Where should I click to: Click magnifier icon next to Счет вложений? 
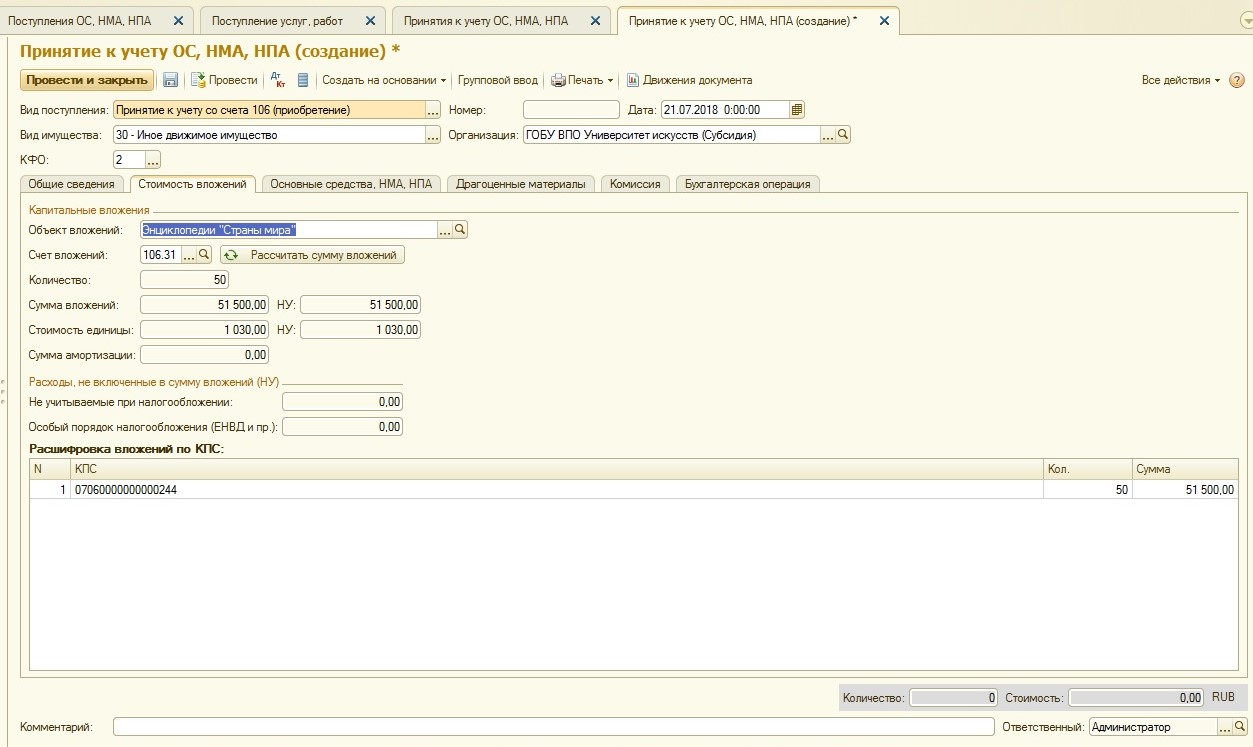coord(204,255)
